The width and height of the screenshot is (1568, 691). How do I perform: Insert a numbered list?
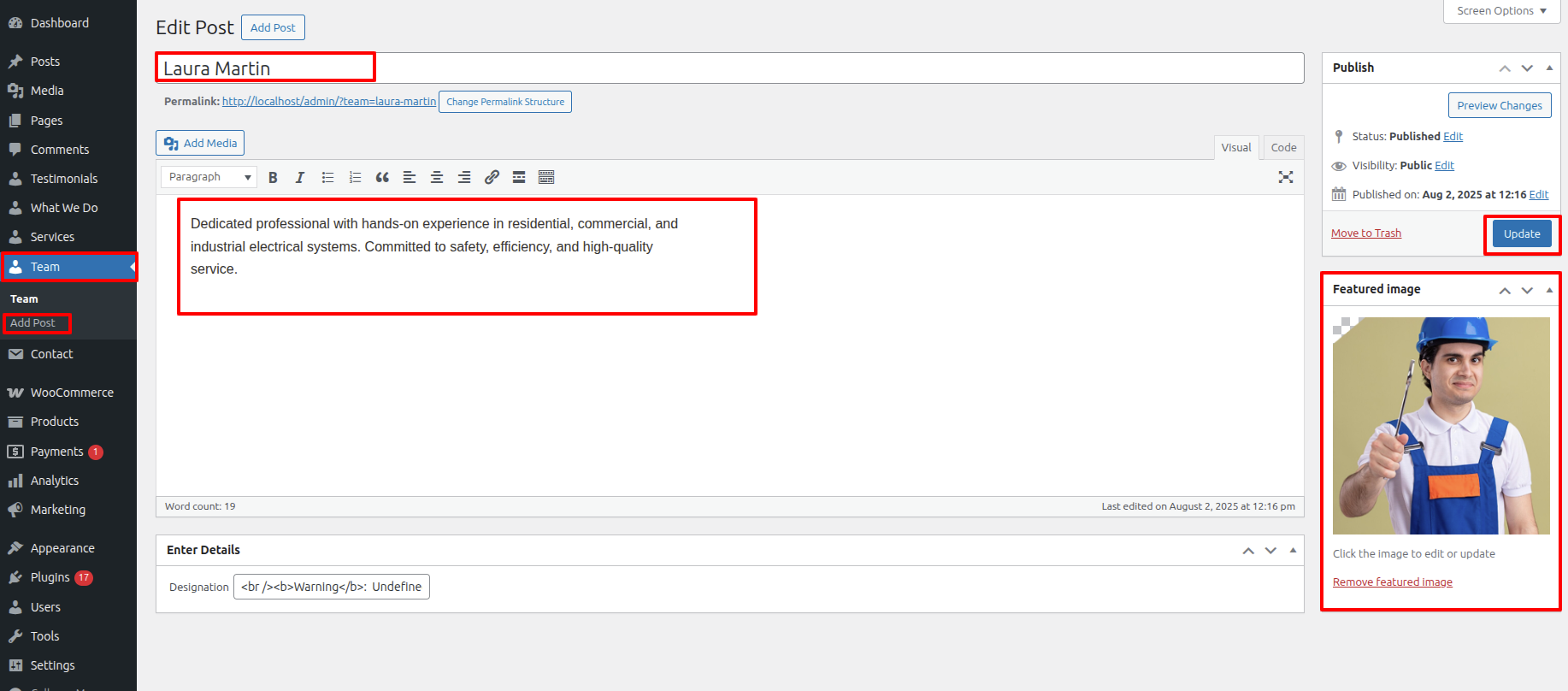coord(355,177)
